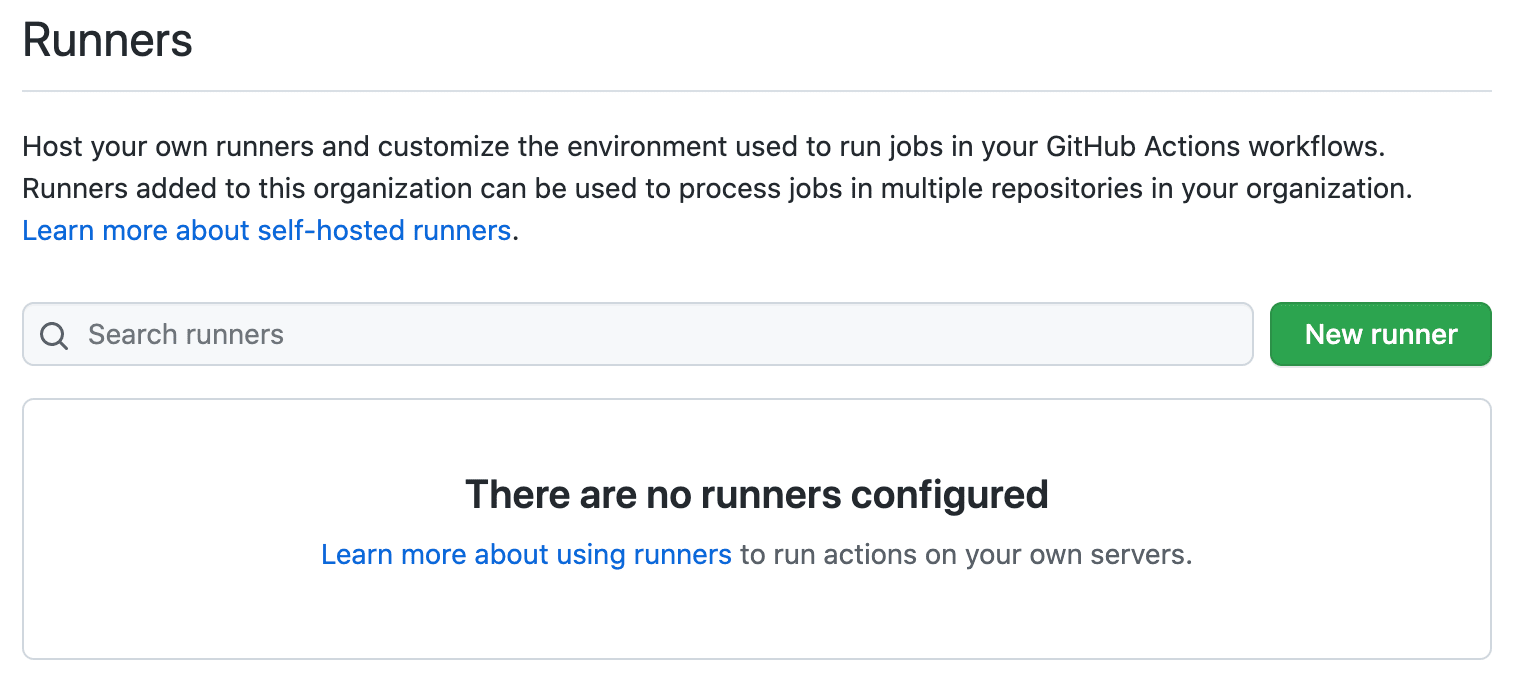
Task: Click the GitHub Actions workflows phrase
Action: (1215, 147)
